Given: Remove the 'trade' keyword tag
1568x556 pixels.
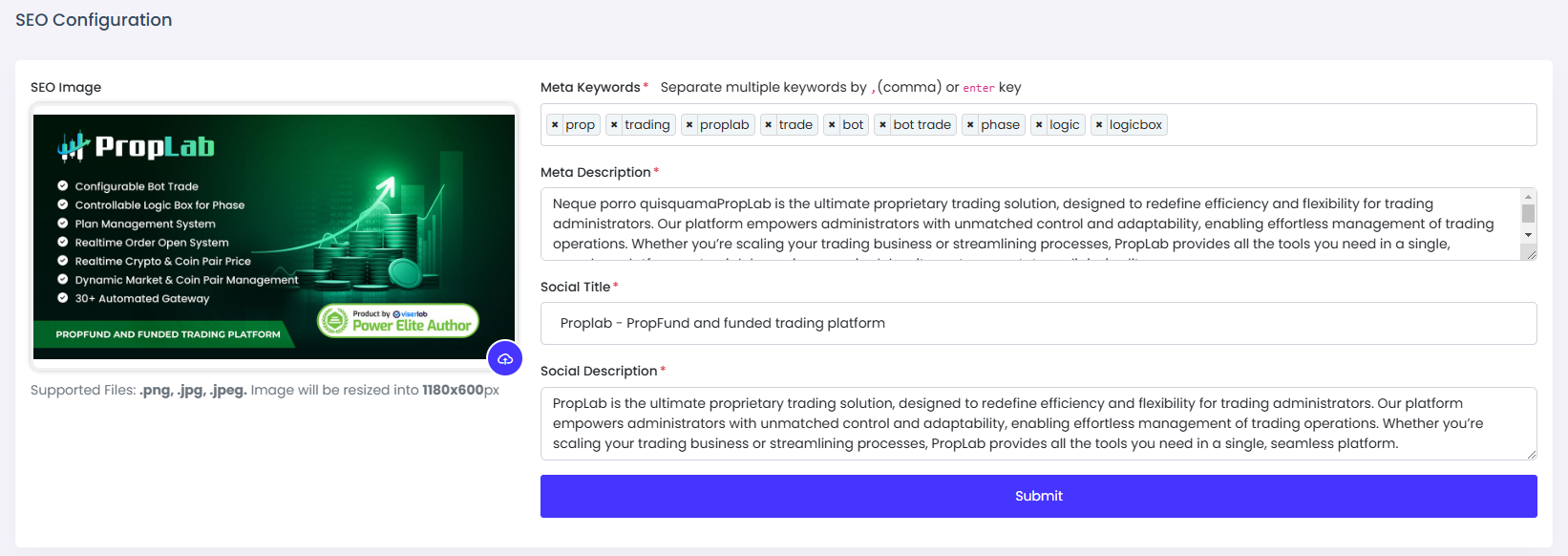Looking at the screenshot, I should click(x=769, y=125).
